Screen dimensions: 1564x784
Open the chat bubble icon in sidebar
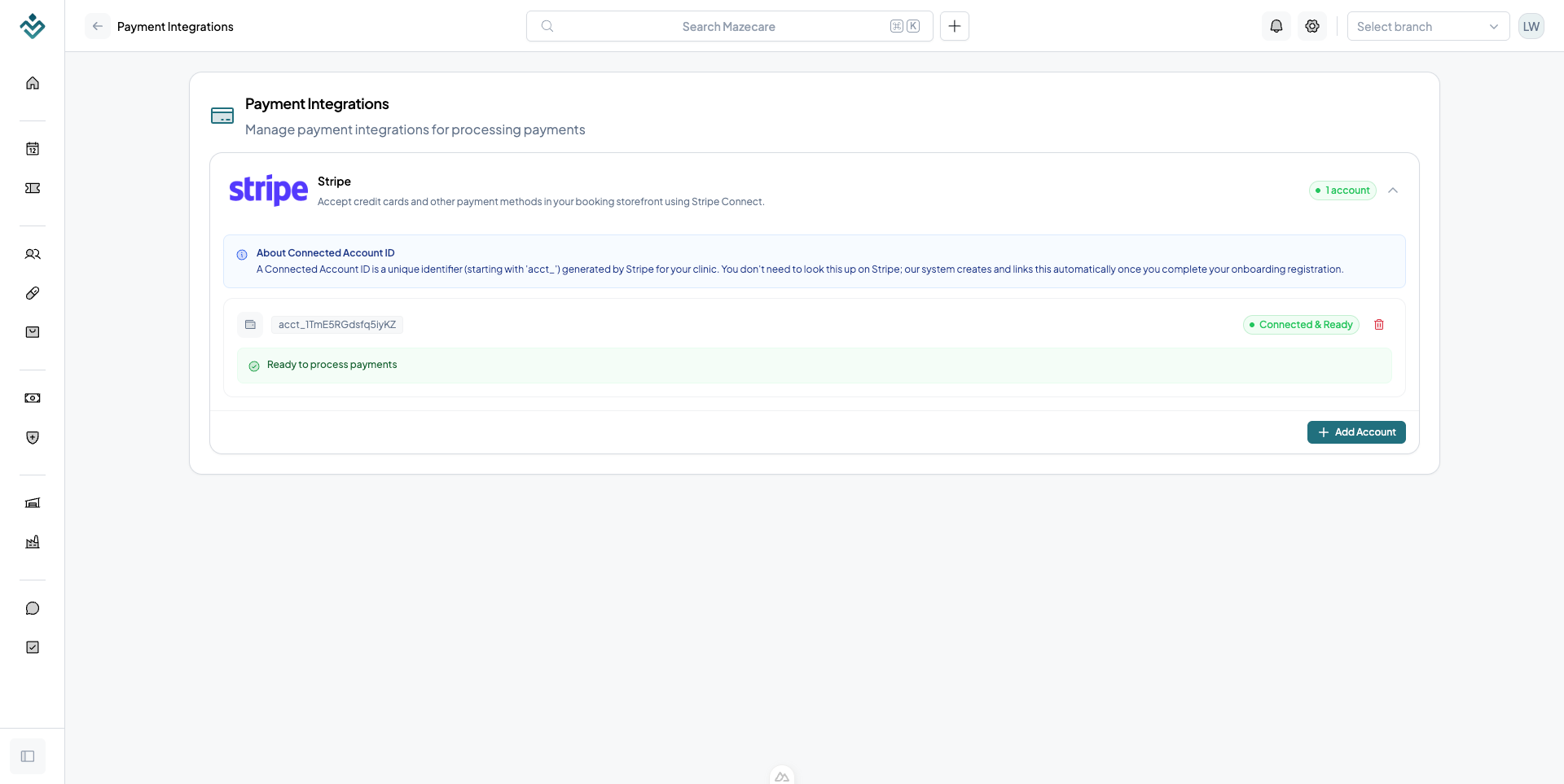tap(33, 608)
